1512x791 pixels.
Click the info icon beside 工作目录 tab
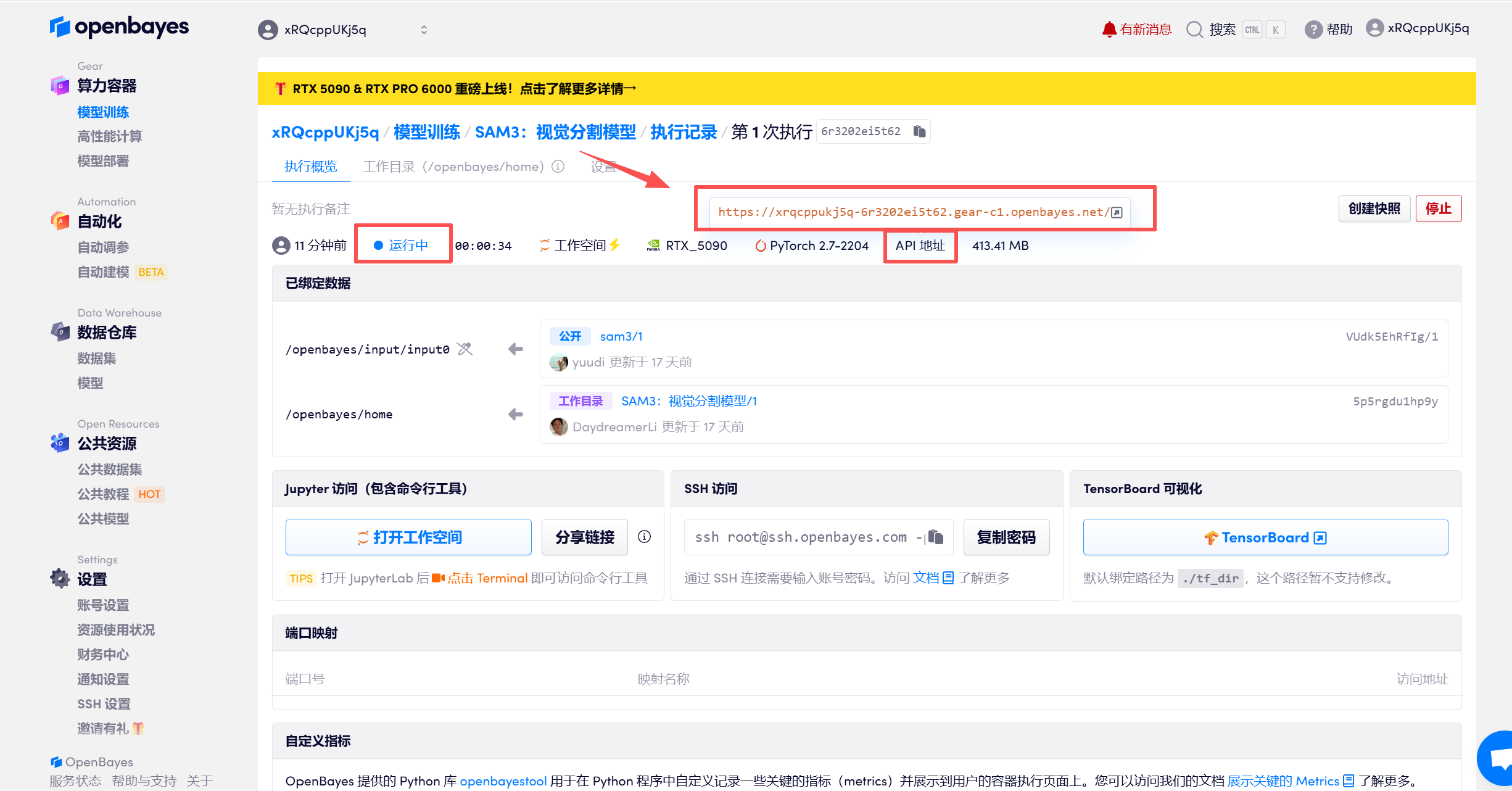(558, 167)
